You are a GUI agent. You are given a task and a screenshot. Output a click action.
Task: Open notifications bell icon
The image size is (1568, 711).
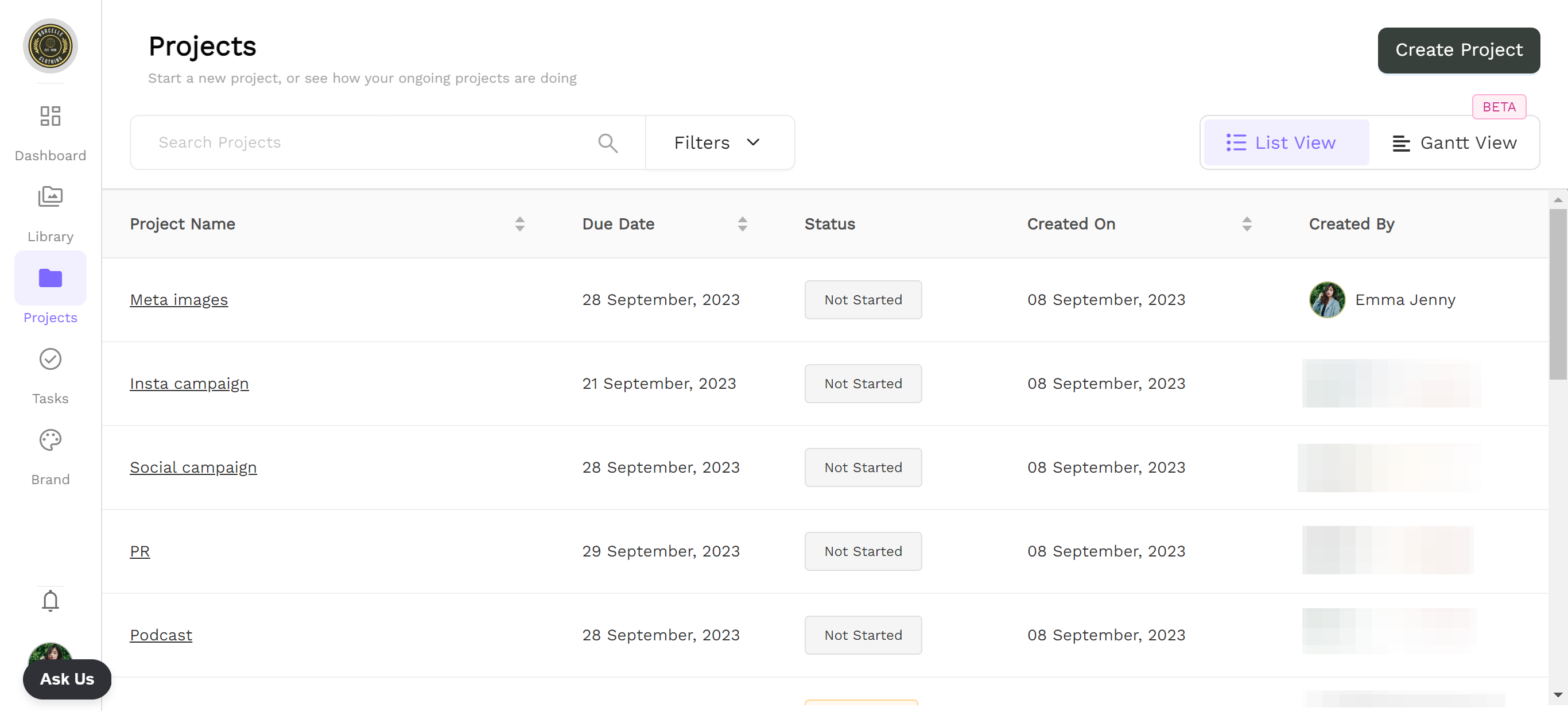click(50, 601)
